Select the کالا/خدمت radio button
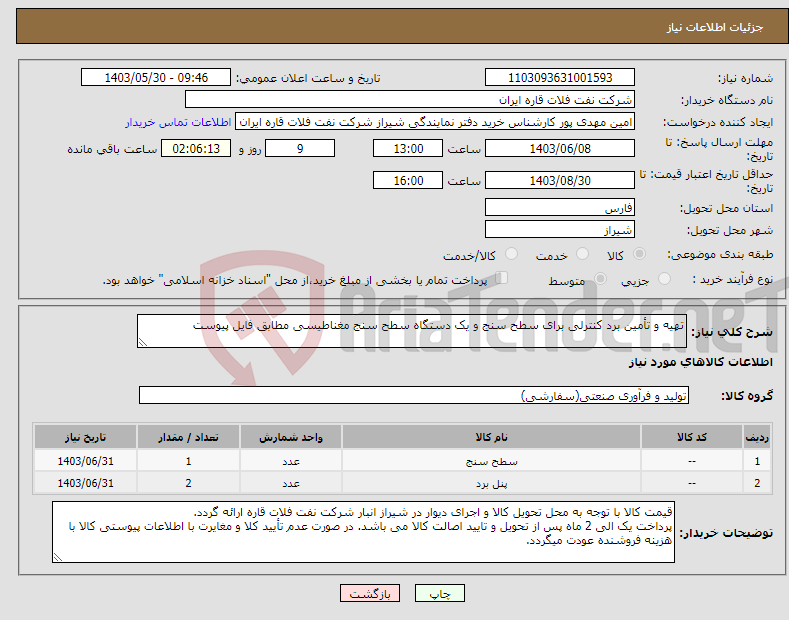The image size is (789, 620). coord(511,254)
